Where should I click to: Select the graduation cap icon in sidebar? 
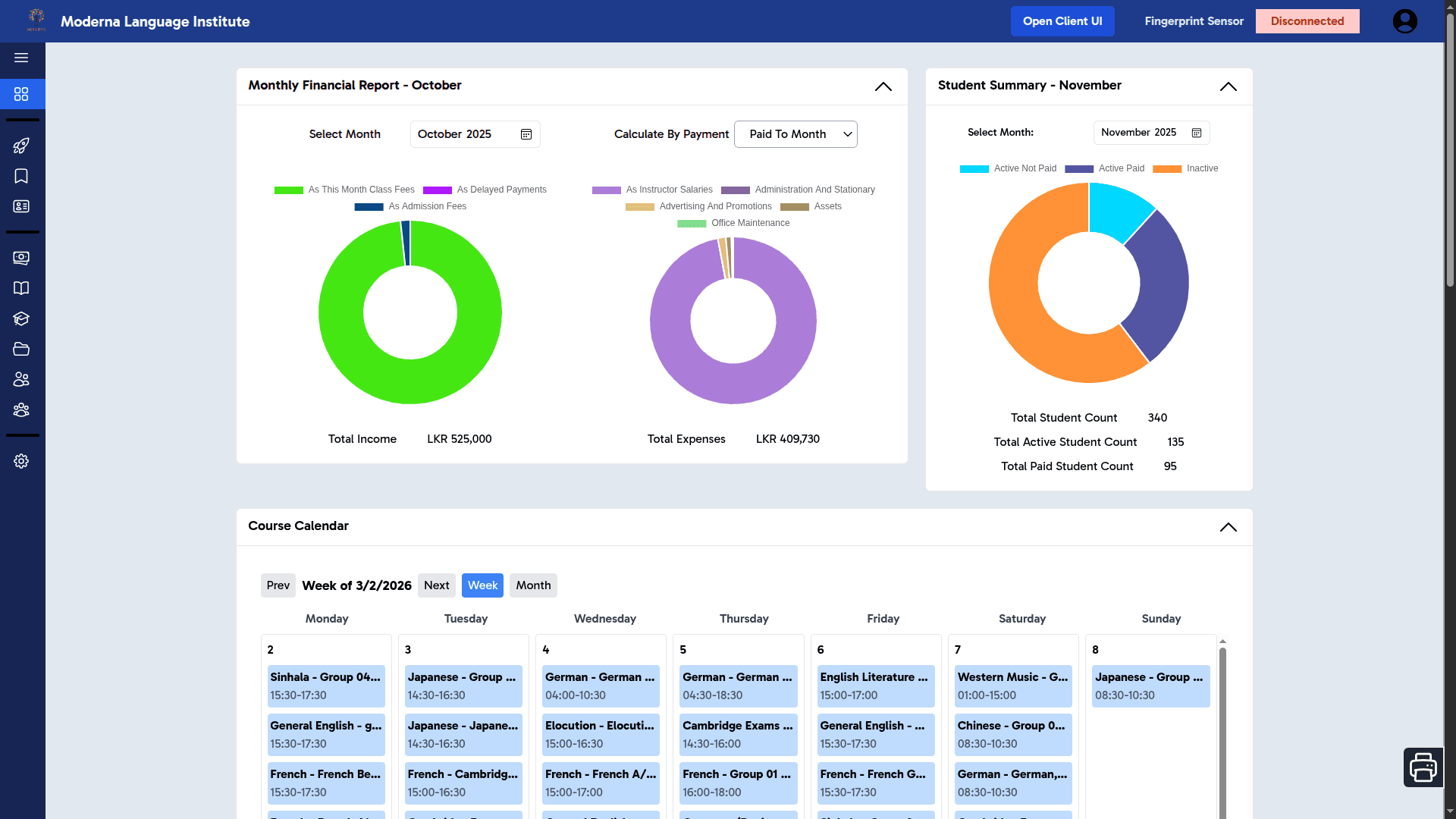(x=21, y=318)
